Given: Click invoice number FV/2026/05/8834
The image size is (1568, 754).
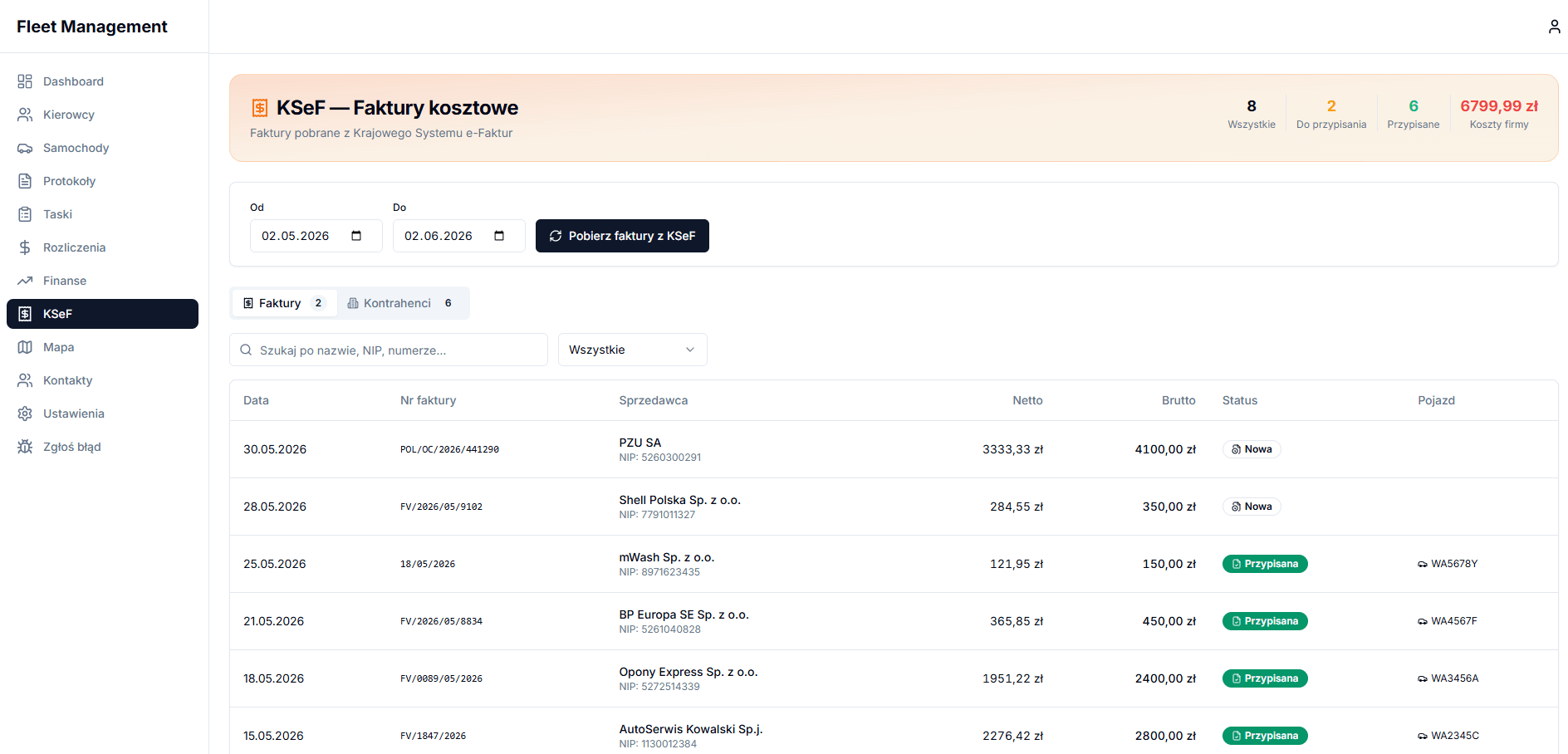Looking at the screenshot, I should coord(441,621).
